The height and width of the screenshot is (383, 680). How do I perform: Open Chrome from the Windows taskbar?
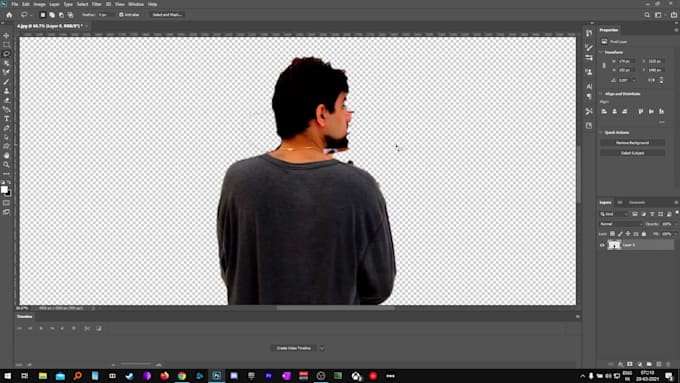[182, 376]
